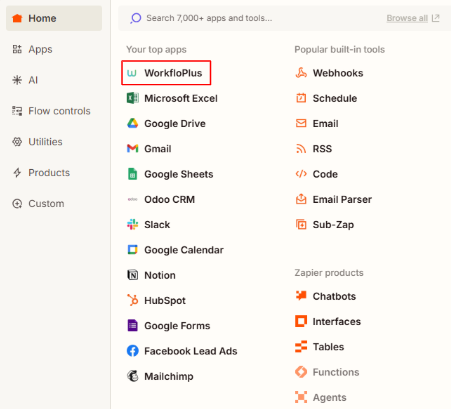Choose the WorkfloPlus app label
The image size is (451, 409).
173,73
